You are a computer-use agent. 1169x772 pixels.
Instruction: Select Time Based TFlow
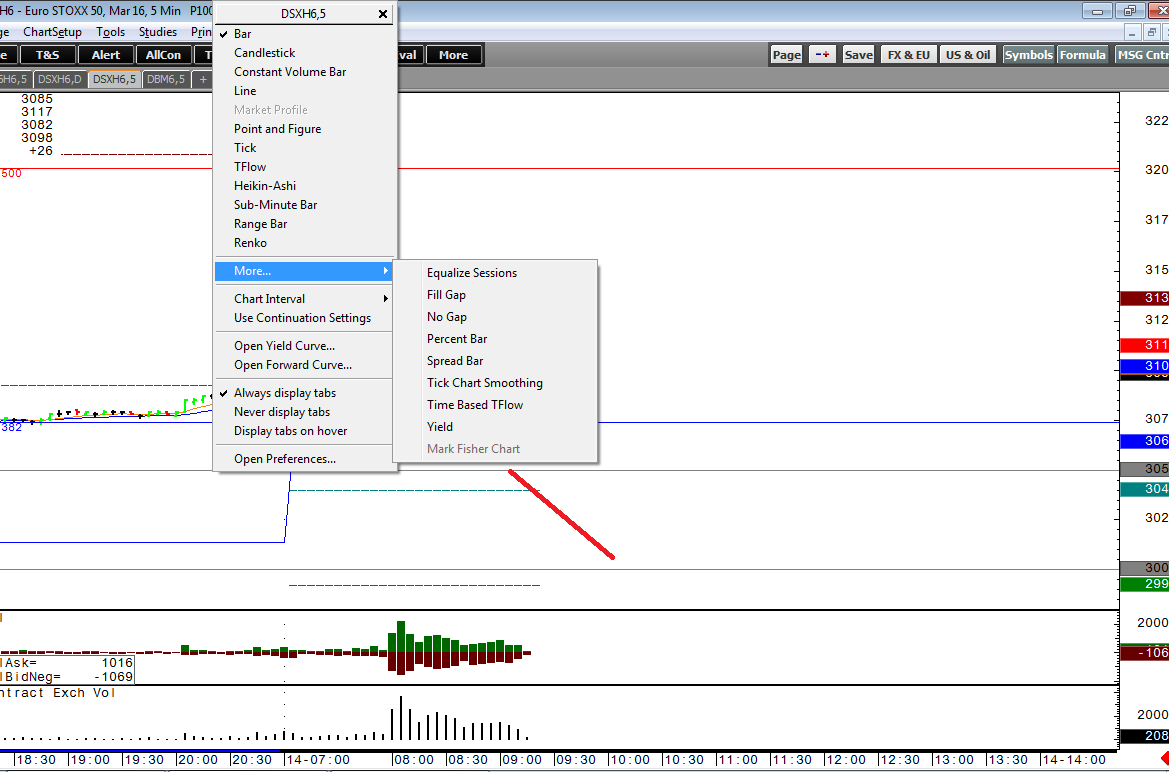tap(475, 405)
